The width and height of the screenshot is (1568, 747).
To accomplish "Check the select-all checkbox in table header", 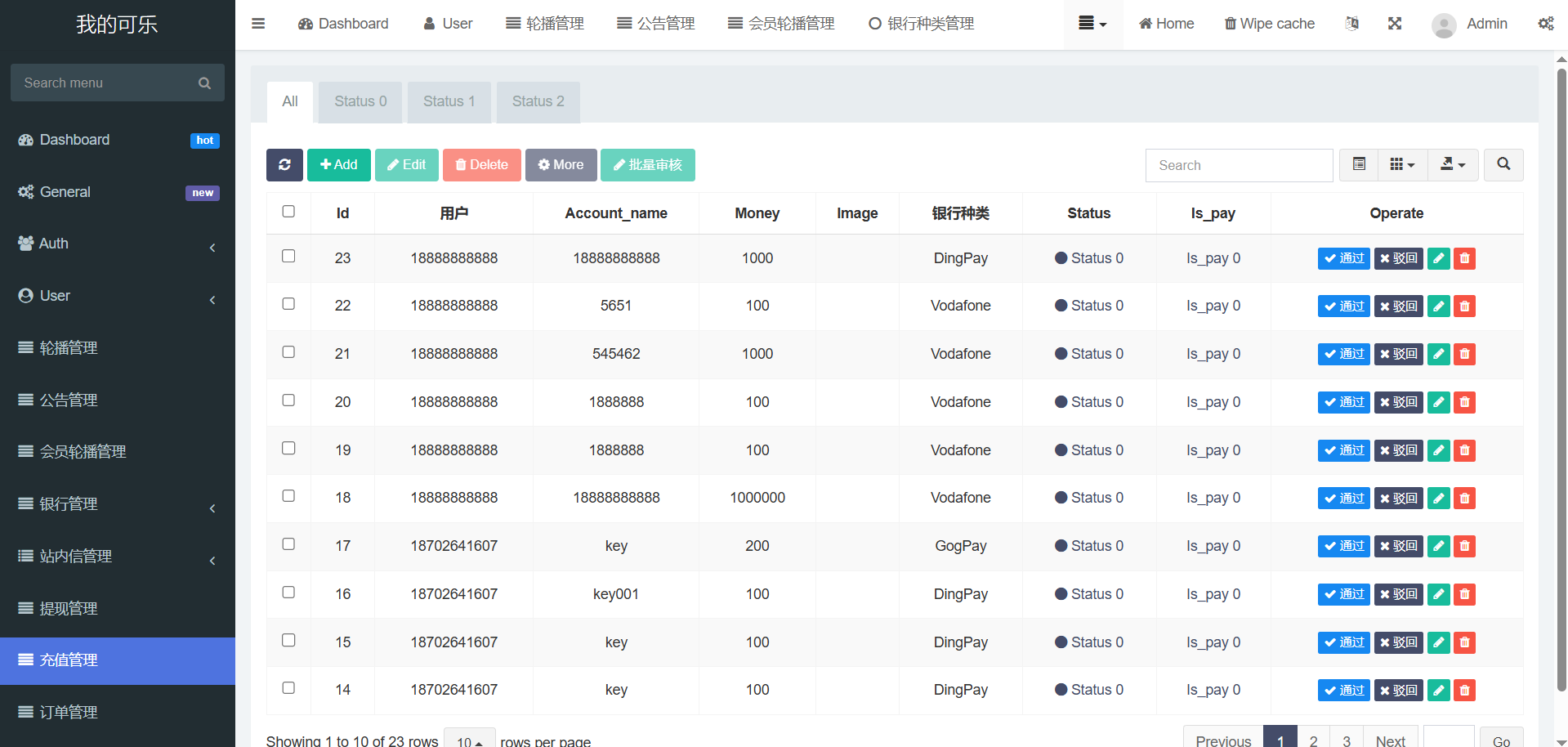I will click(288, 212).
